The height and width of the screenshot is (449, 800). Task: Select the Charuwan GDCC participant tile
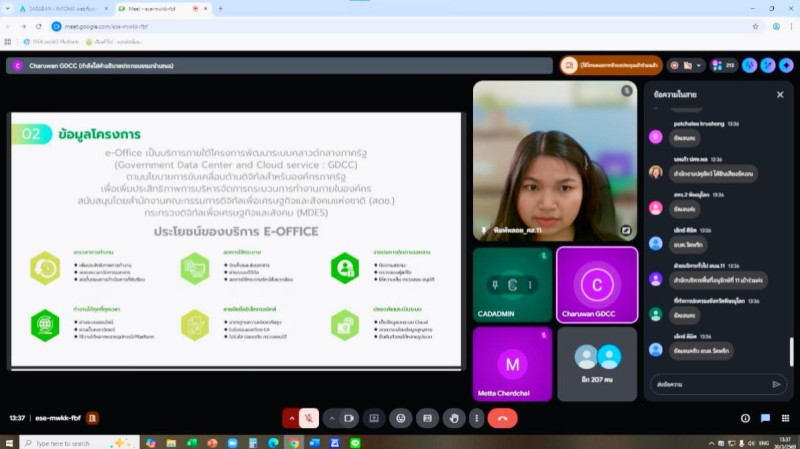(597, 284)
